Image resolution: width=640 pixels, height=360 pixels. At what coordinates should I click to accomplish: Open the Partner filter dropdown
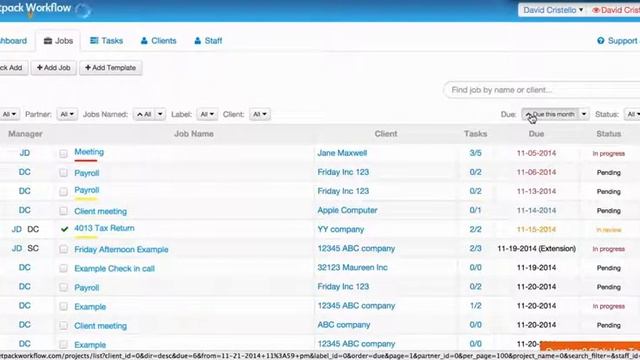67,114
